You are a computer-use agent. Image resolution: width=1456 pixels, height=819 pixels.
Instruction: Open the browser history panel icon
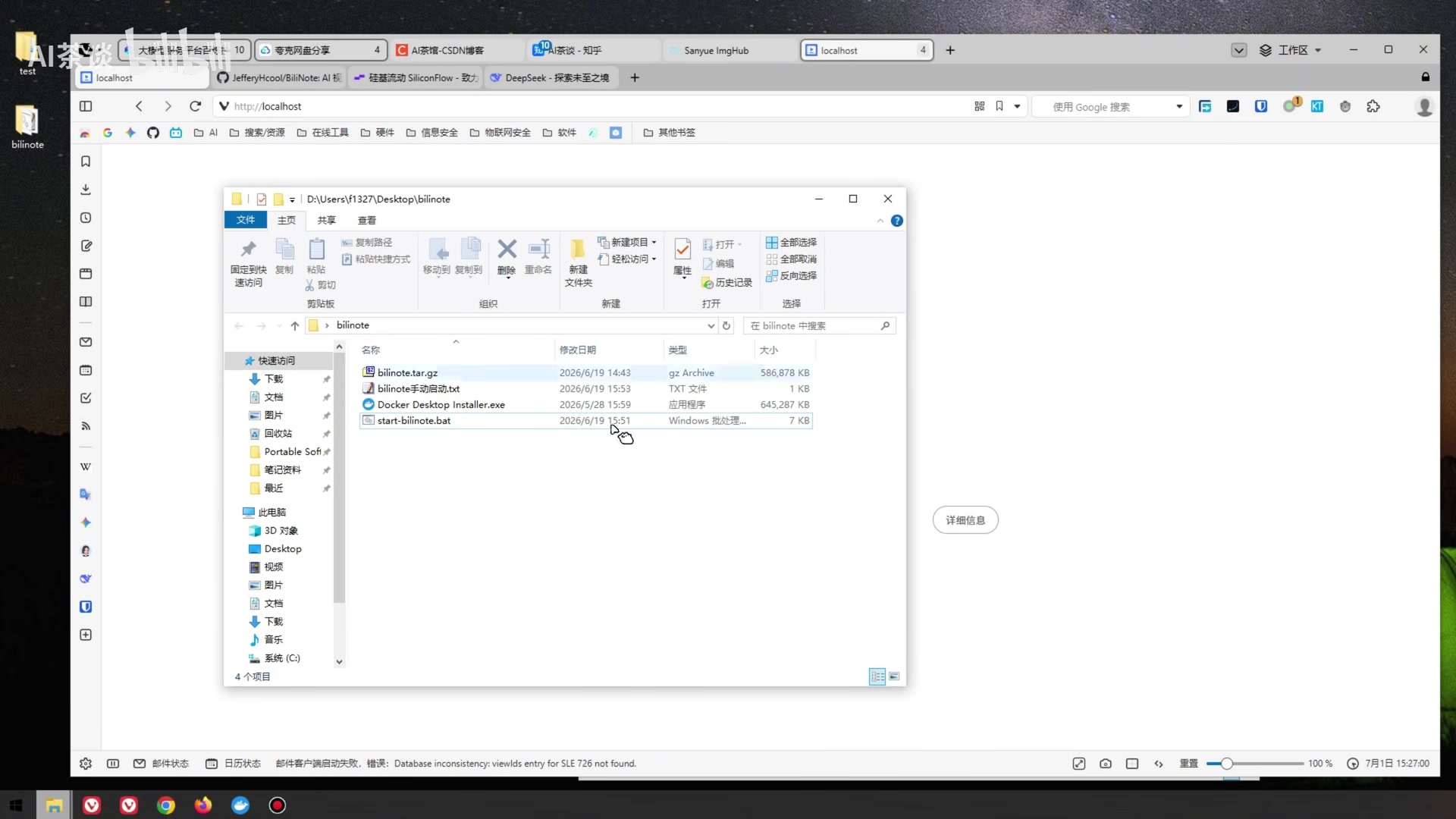point(86,218)
